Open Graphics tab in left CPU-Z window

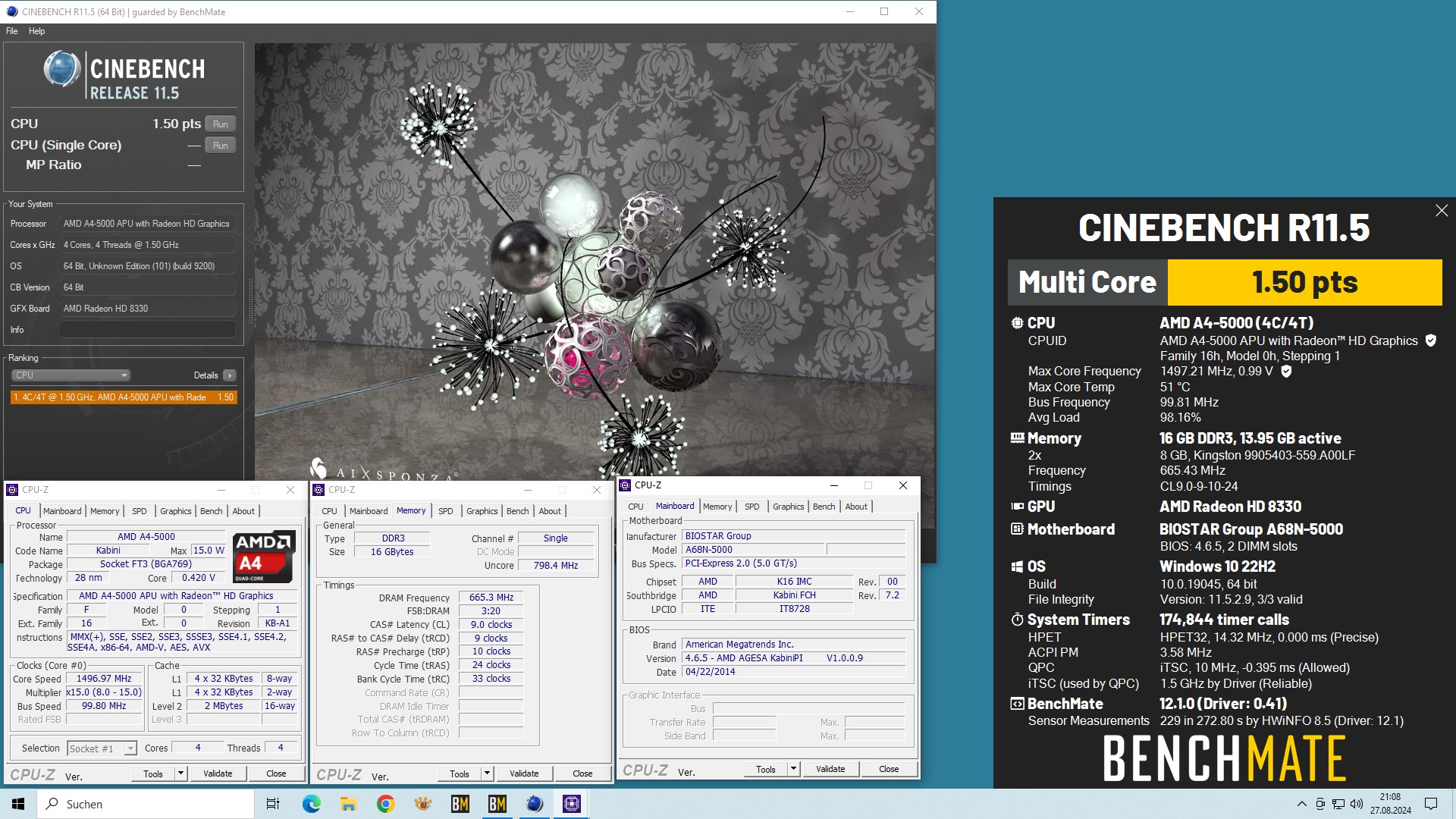pos(176,511)
